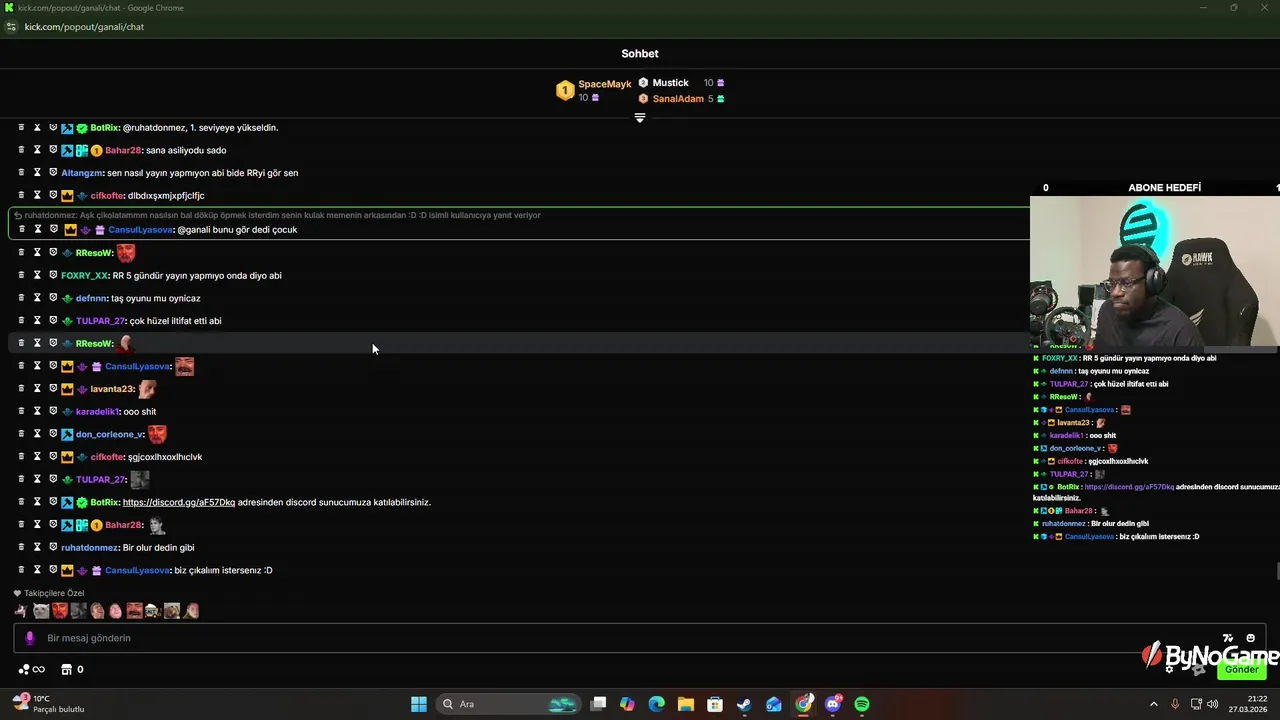Ban Altangzm using the shield icon
Screen dimensions: 1280x720
53,173
